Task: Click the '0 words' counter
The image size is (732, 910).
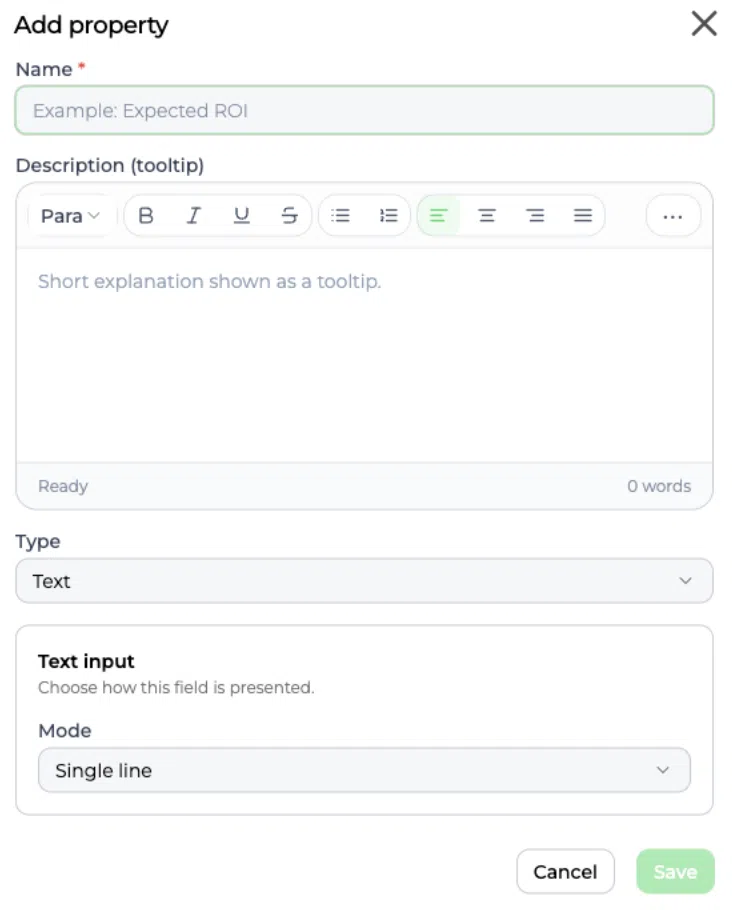Action: (659, 486)
